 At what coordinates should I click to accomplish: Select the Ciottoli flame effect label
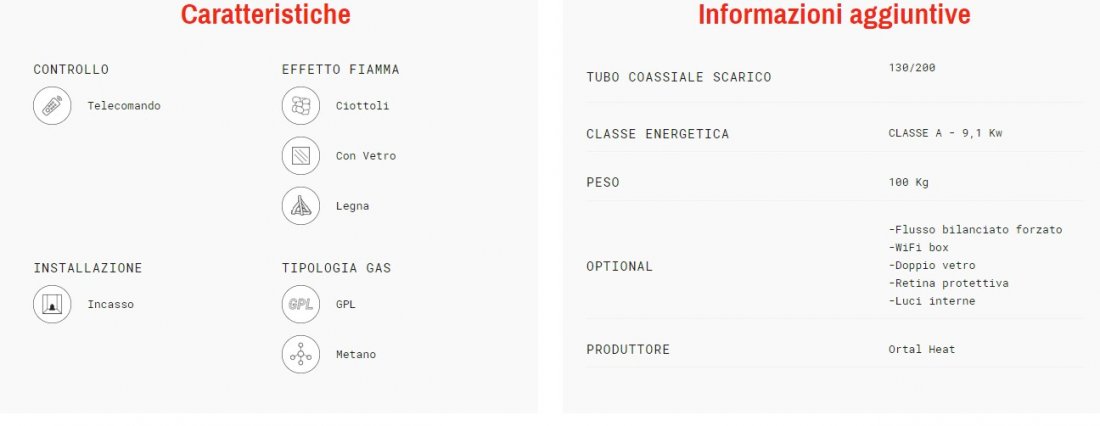coord(362,105)
